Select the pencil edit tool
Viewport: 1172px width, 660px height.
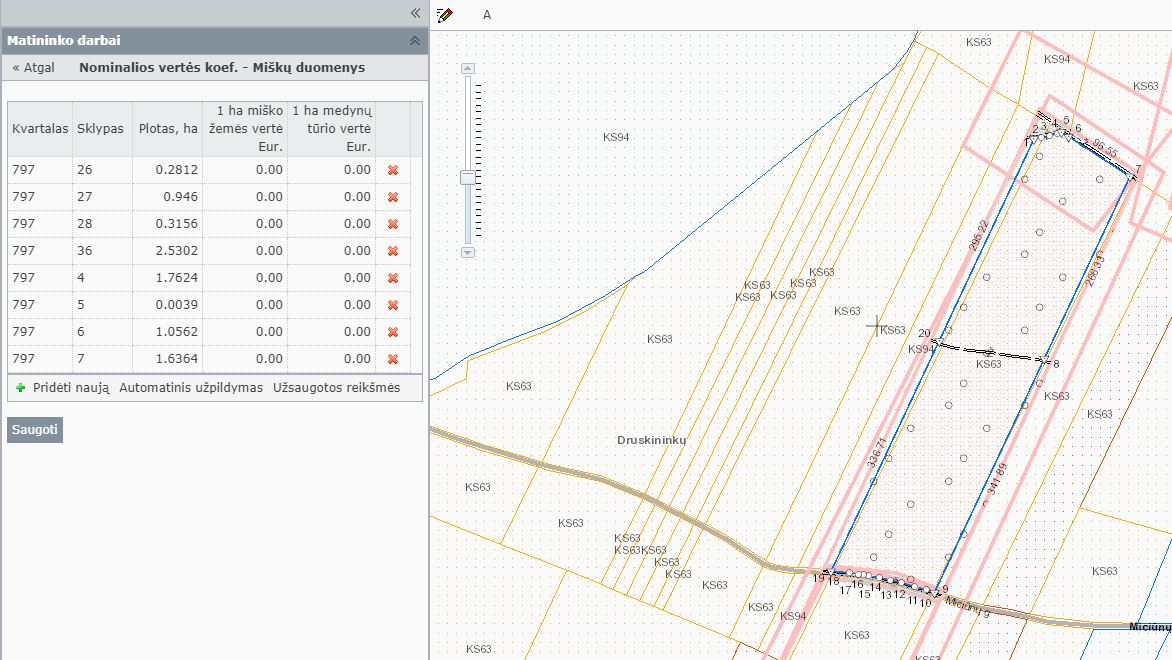tap(445, 14)
